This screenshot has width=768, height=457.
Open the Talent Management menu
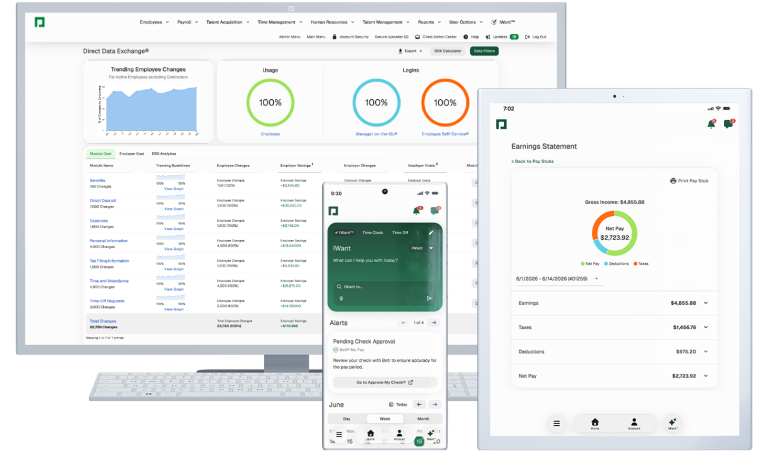(385, 22)
